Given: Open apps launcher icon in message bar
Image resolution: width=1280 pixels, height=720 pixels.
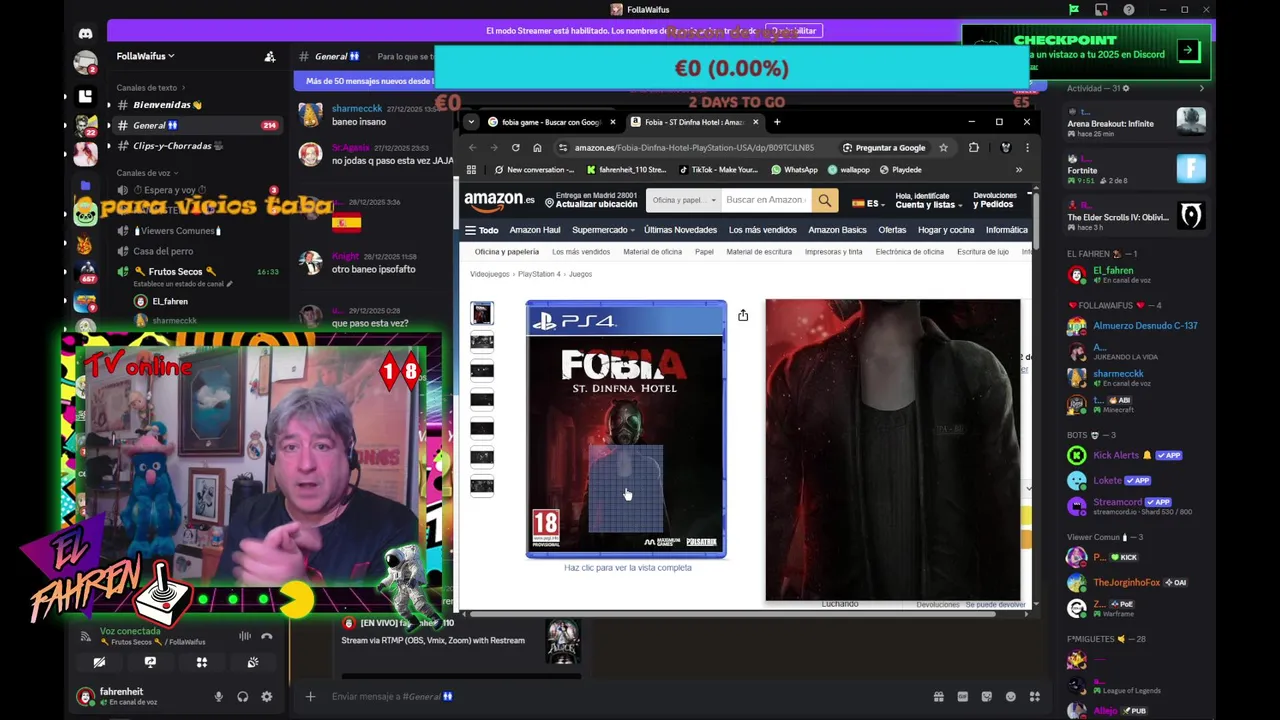Looking at the screenshot, I should [x=1035, y=697].
